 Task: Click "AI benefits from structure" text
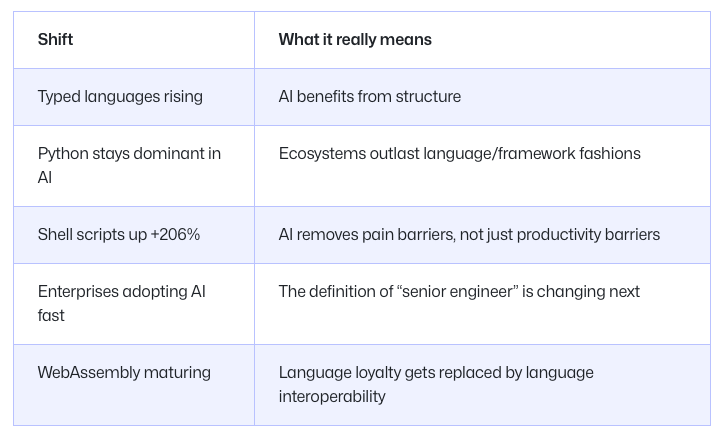coord(370,97)
